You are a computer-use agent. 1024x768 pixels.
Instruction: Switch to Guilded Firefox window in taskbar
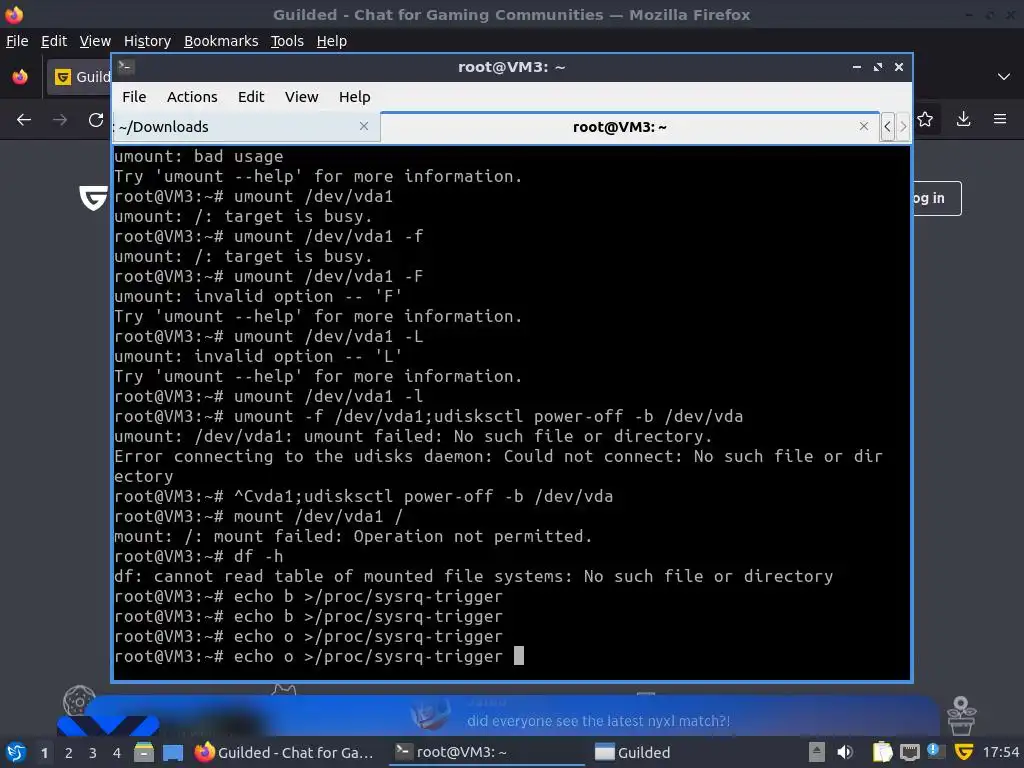point(285,752)
